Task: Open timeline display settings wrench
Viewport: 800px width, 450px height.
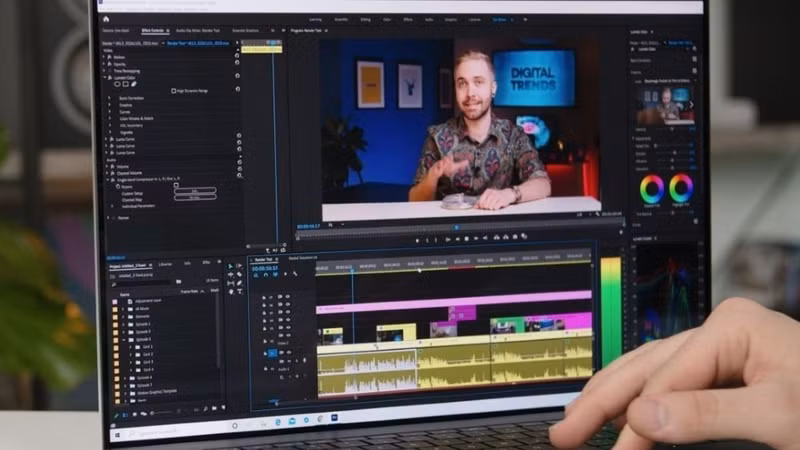Action: click(295, 274)
